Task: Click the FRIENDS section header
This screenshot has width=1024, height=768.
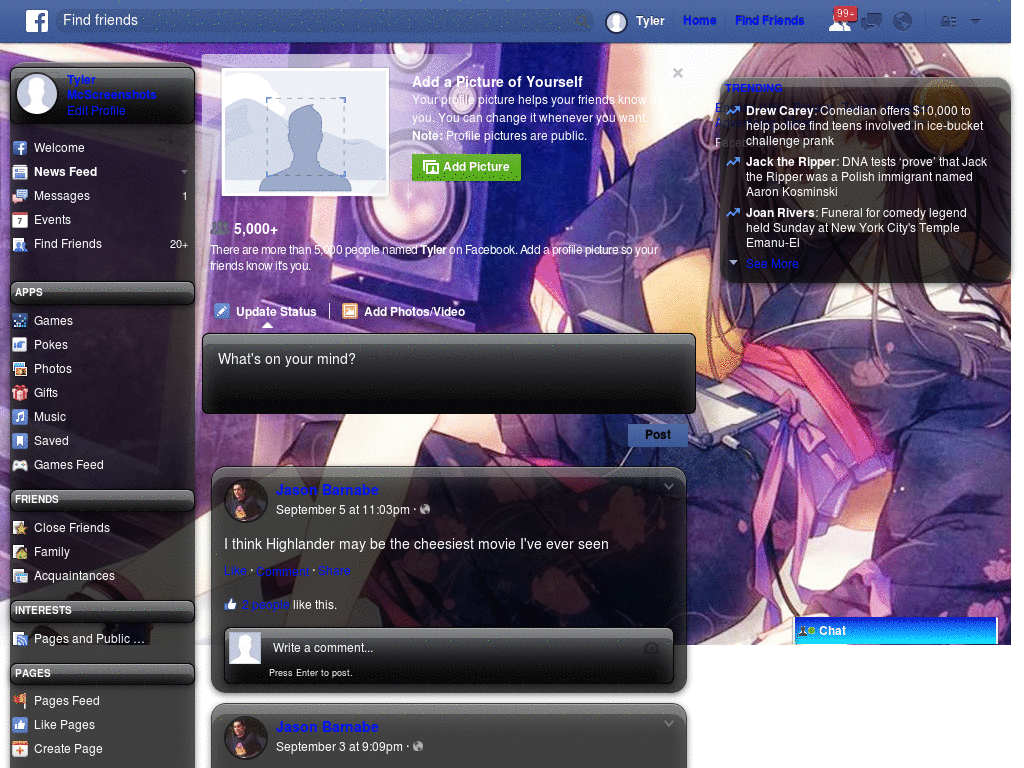Action: [102, 500]
